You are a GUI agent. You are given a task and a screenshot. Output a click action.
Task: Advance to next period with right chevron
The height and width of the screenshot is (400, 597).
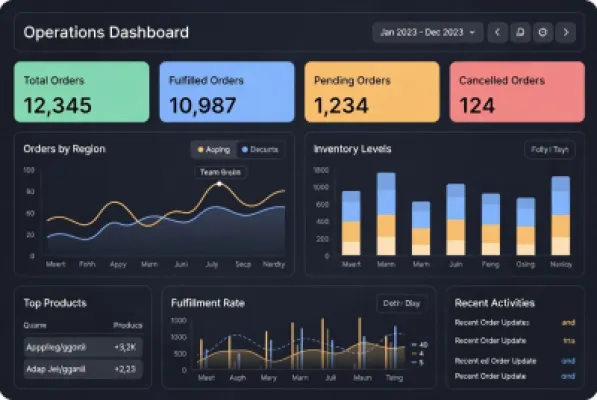tap(566, 32)
